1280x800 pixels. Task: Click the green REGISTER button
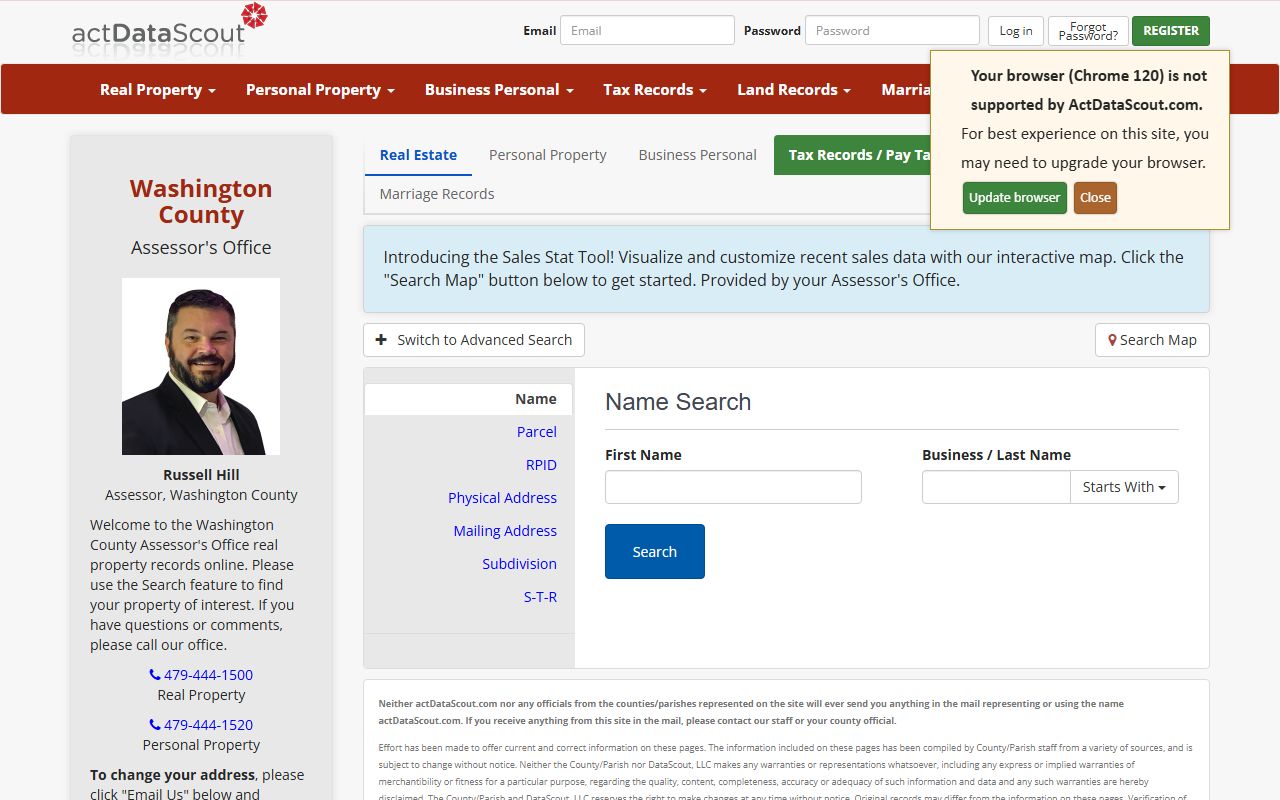(x=1171, y=31)
